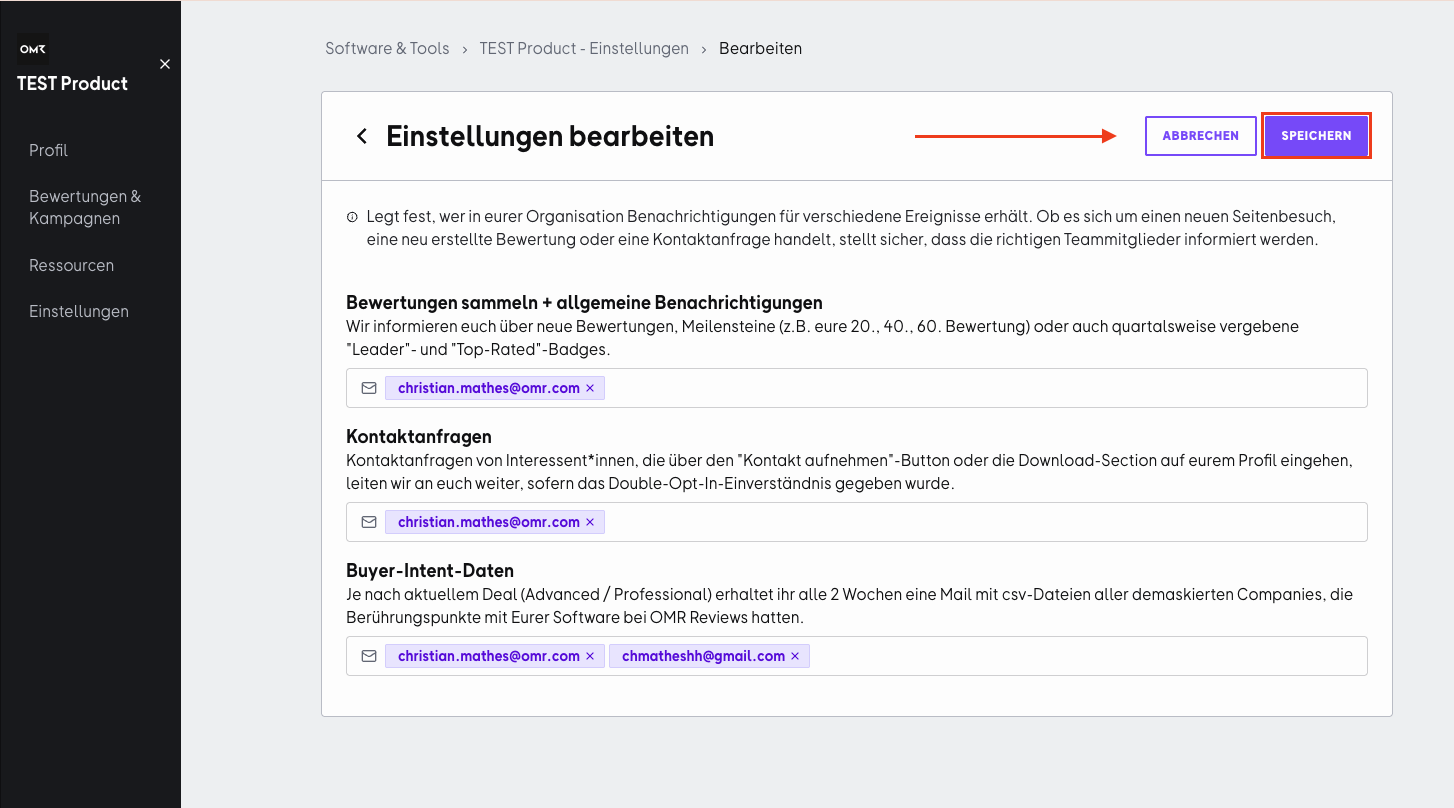
Task: Click the OMR logo in the sidebar
Action: pyautogui.click(x=33, y=48)
